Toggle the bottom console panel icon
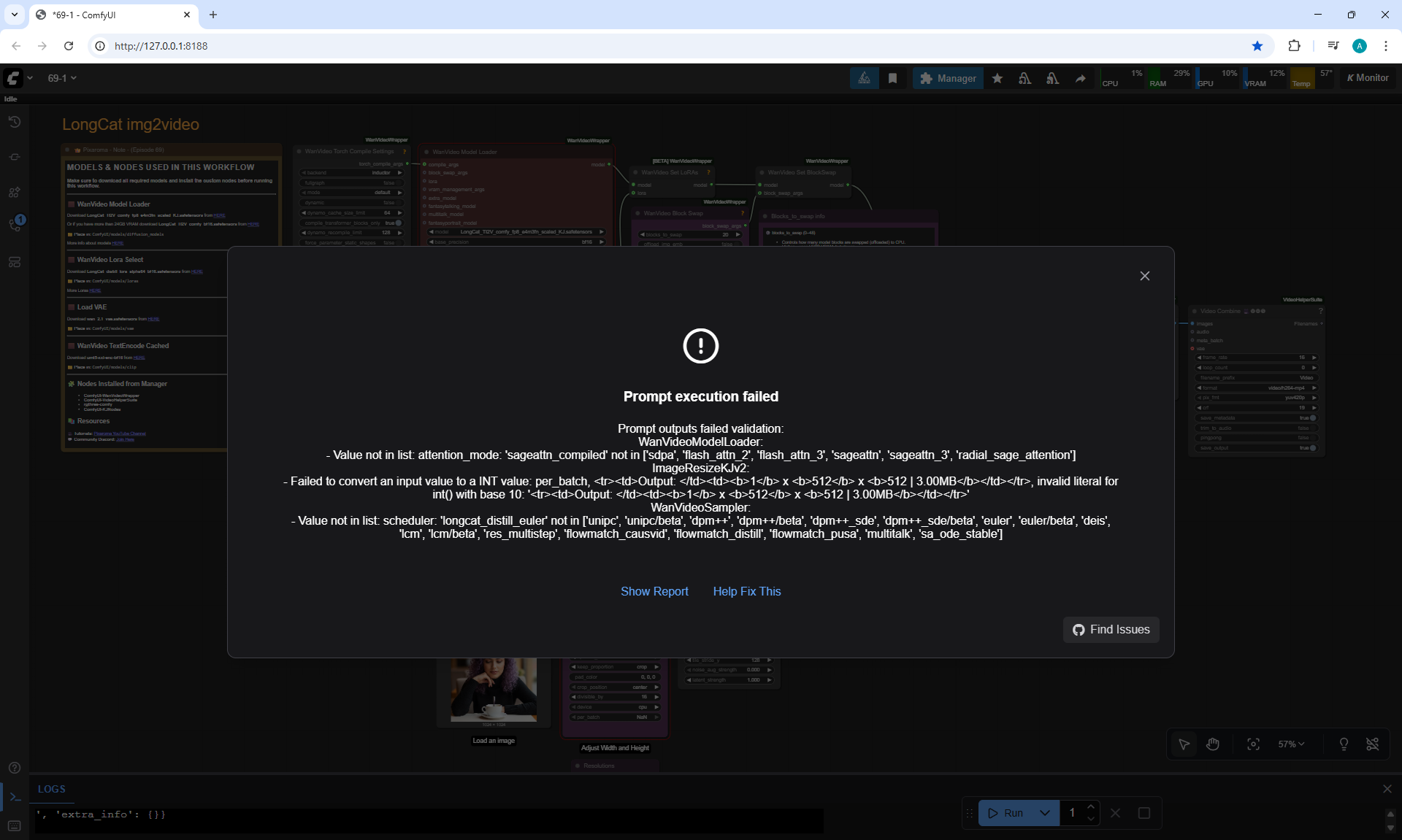 pos(15,797)
